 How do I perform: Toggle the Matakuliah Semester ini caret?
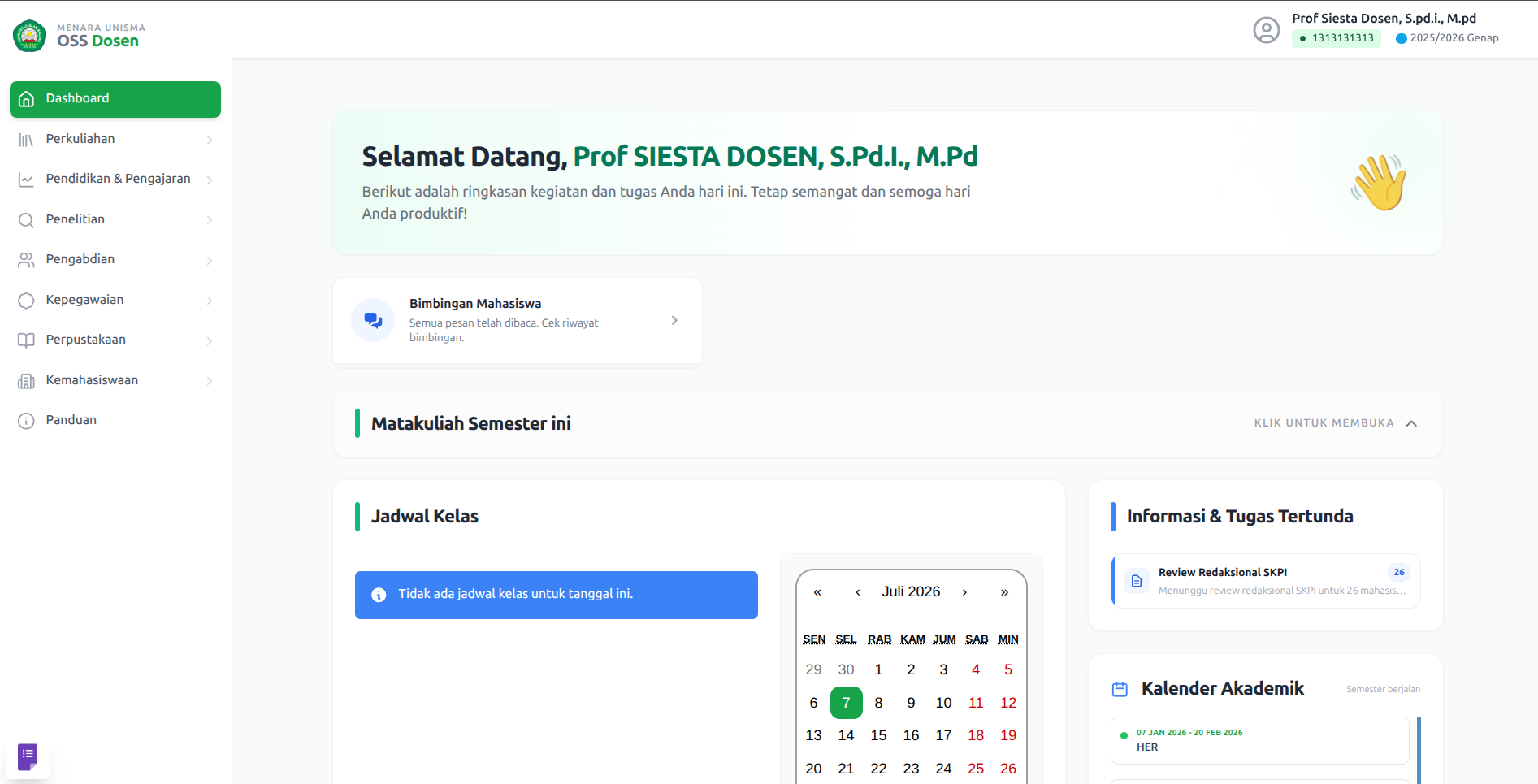tap(1411, 423)
